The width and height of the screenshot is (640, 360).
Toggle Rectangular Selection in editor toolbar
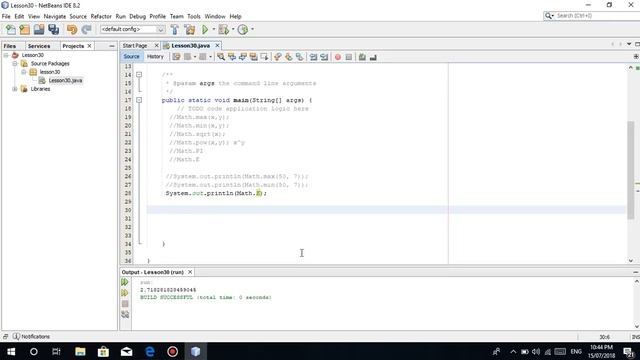264,57
